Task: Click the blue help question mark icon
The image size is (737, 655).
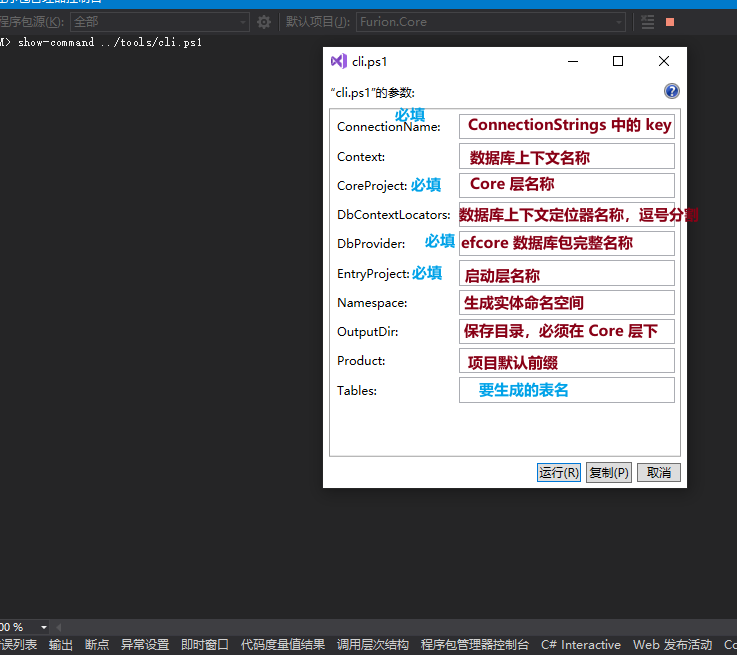Action: (x=672, y=91)
